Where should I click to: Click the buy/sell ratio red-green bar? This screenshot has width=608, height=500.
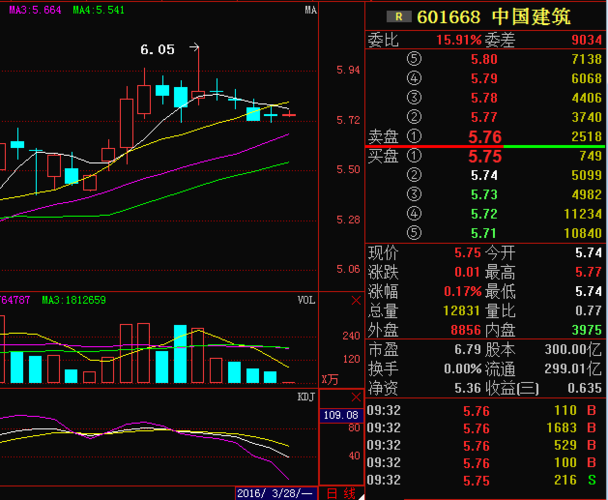[x=485, y=147]
